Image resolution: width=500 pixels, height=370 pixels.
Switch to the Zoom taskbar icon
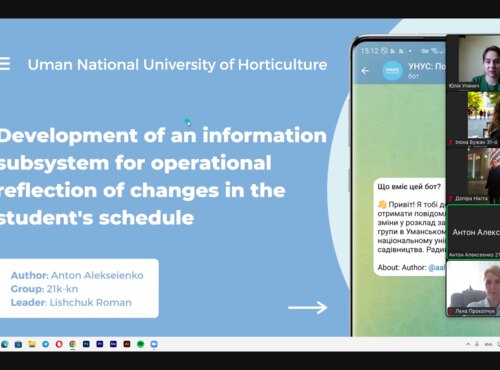pyautogui.click(x=154, y=344)
